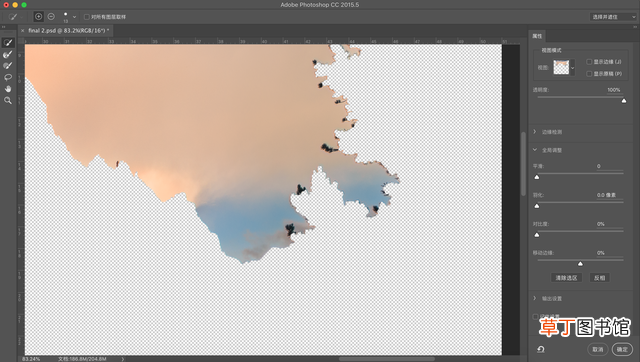Select the Refine Edge Brush tool
The height and width of the screenshot is (362, 640).
coord(8,54)
